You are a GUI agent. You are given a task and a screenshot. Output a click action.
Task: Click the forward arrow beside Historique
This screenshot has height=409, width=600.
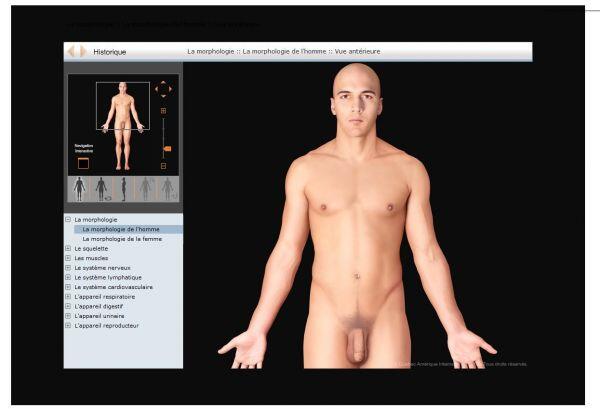click(x=81, y=51)
